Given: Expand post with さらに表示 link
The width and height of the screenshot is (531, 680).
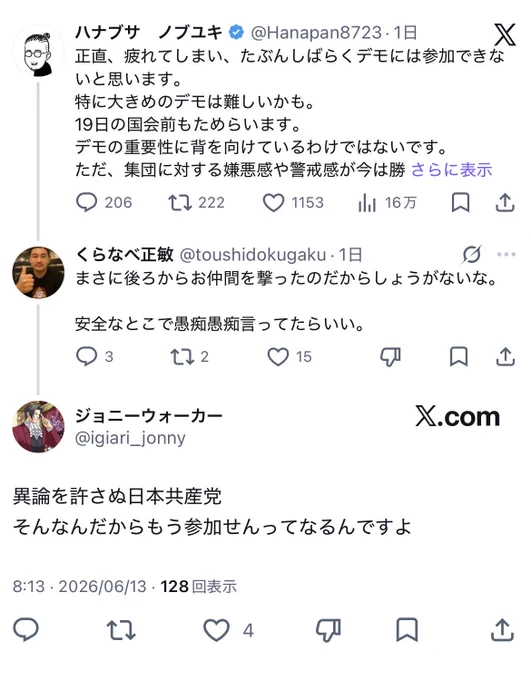Looking at the screenshot, I should pos(451,170).
